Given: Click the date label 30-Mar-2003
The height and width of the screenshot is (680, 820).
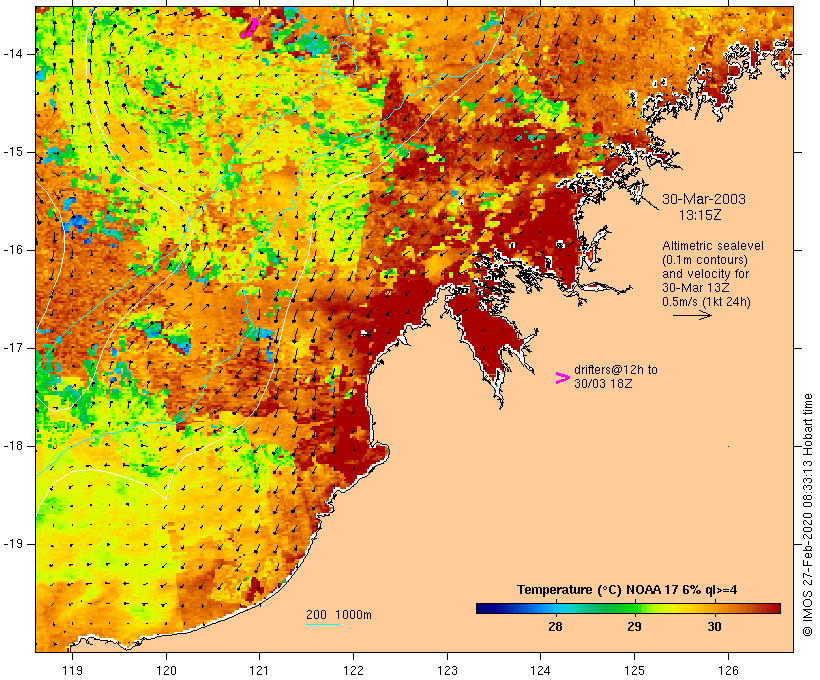Looking at the screenshot, I should tap(703, 199).
